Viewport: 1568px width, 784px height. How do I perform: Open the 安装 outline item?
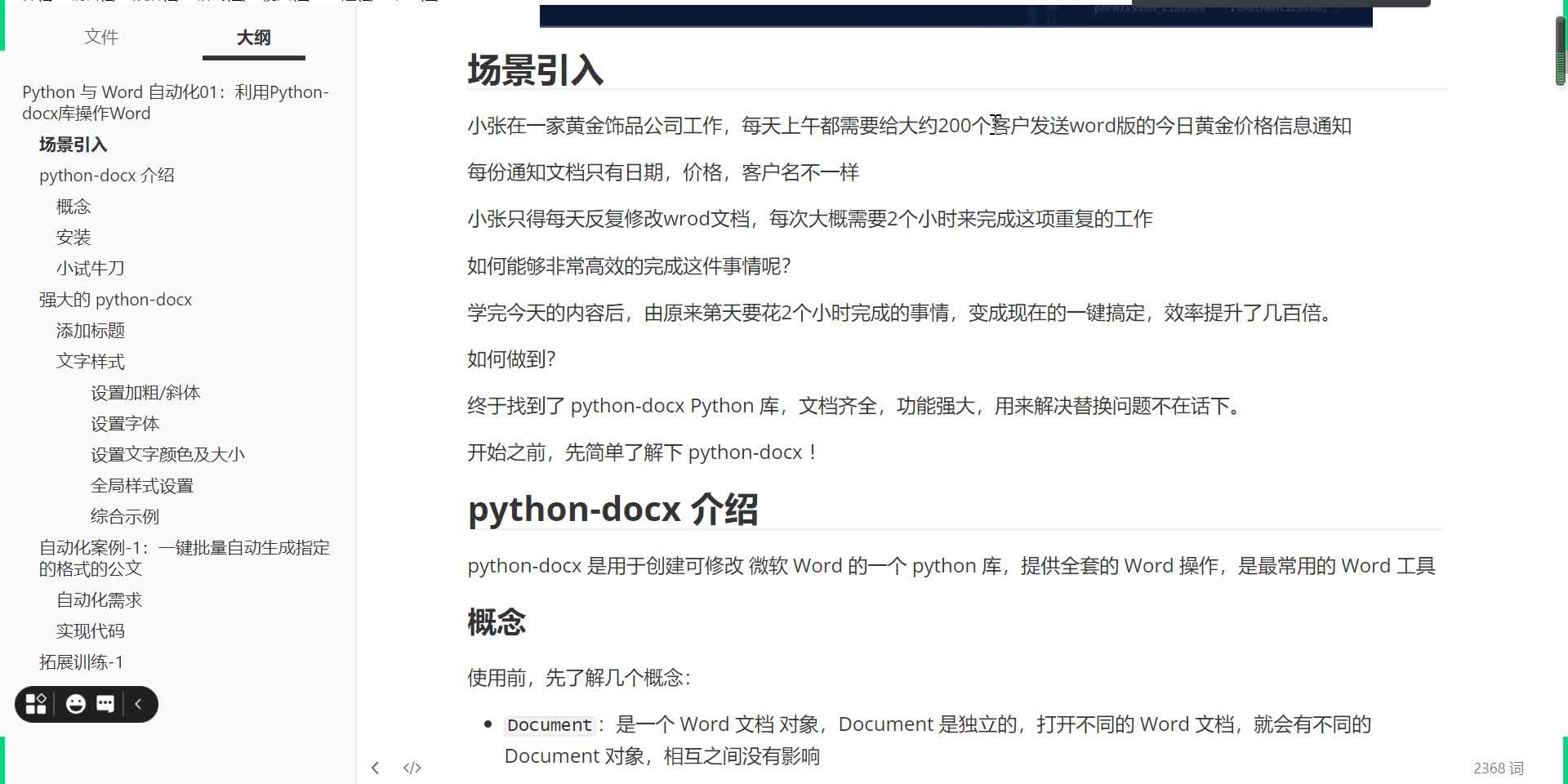point(73,237)
